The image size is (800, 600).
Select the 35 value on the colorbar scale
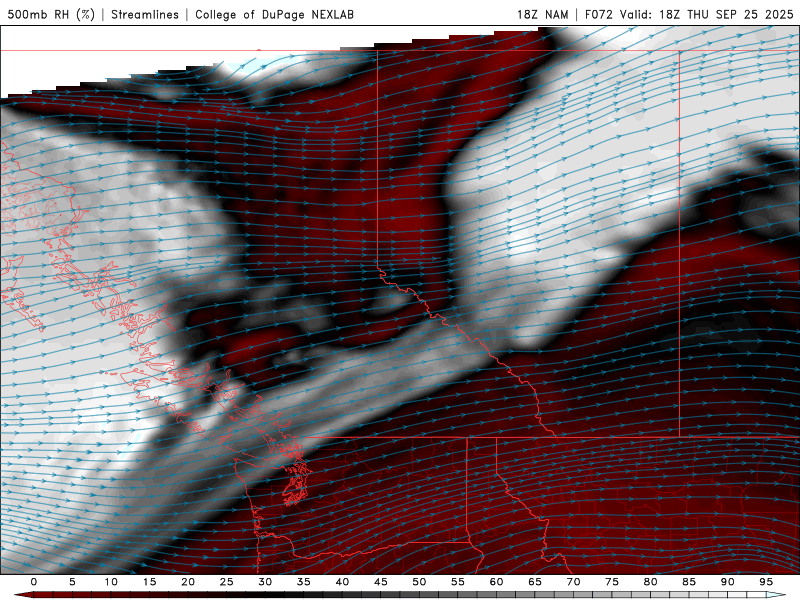pos(304,582)
